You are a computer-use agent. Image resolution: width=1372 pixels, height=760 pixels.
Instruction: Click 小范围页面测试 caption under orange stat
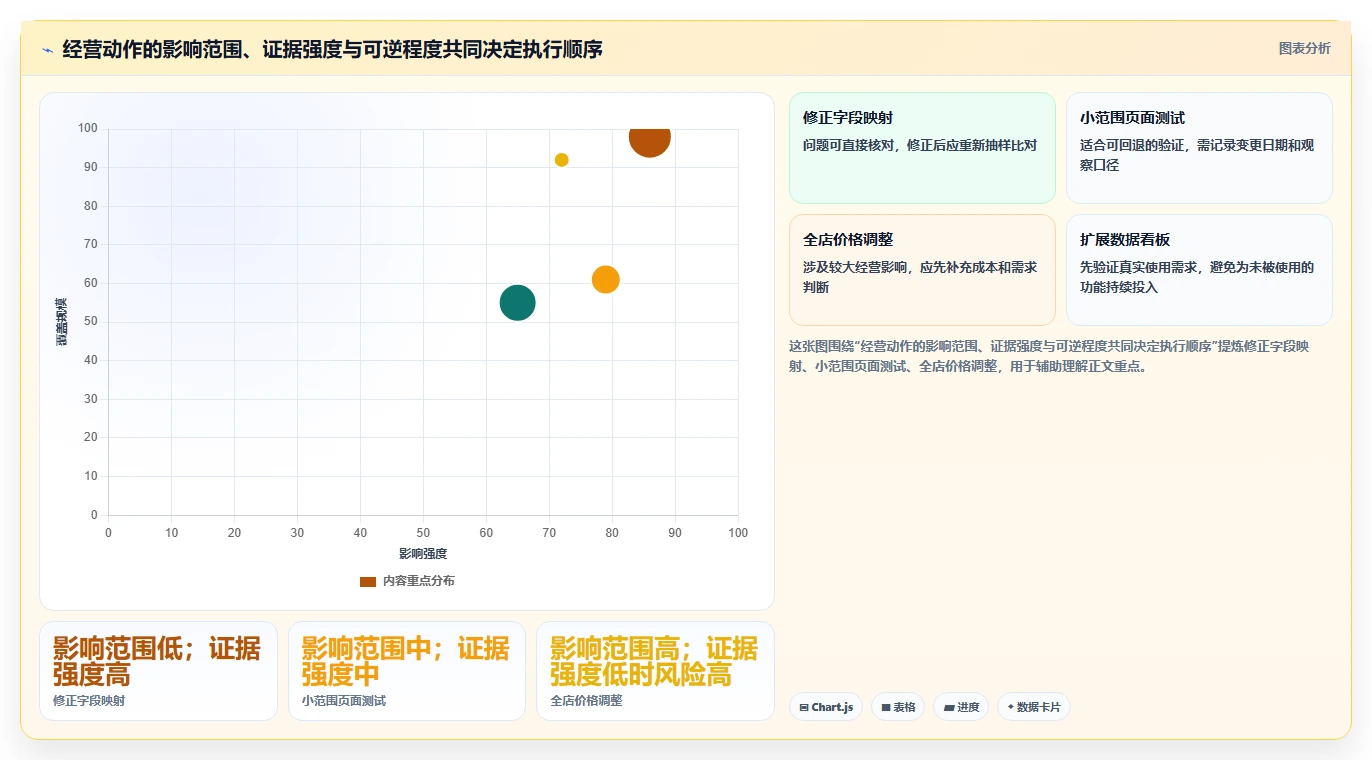[344, 701]
